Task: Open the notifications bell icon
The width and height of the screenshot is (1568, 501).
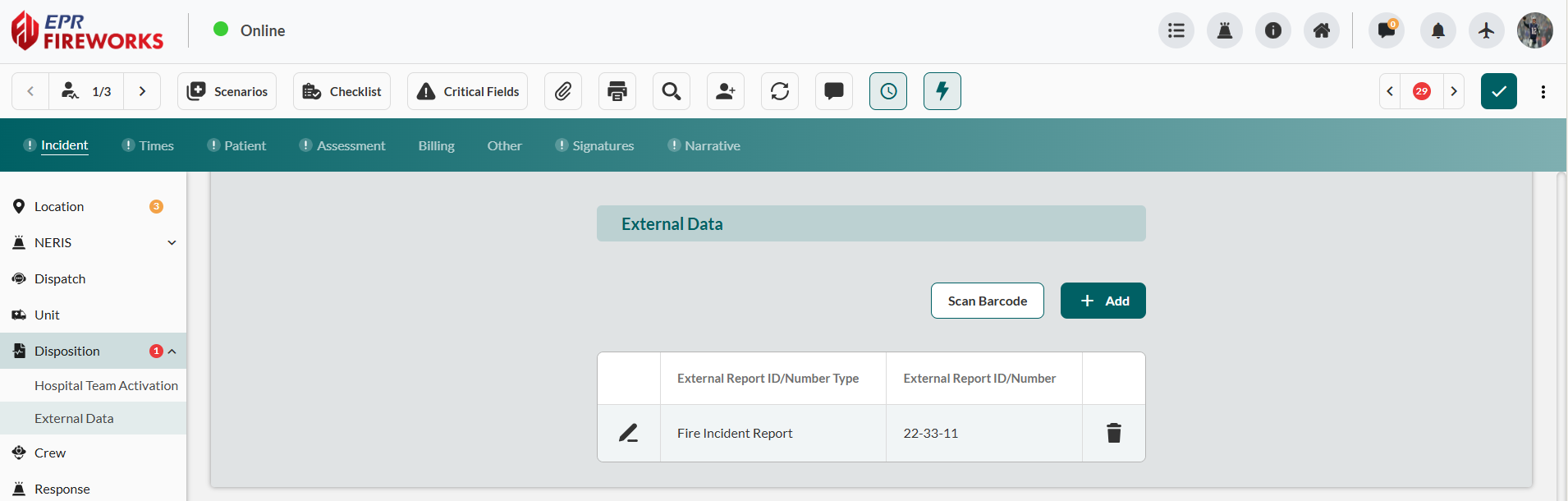Action: (x=1437, y=31)
